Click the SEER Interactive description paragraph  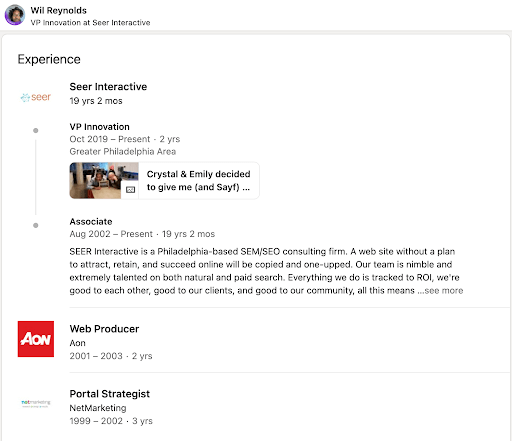(266, 271)
